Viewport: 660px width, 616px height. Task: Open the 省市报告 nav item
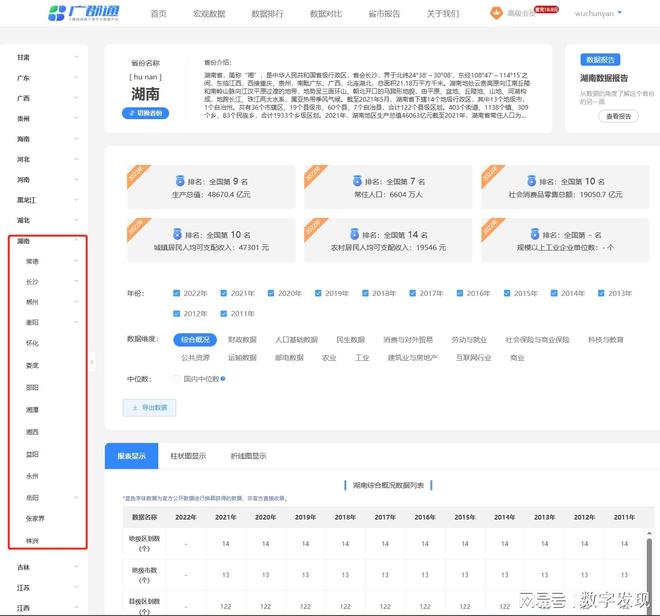tap(384, 13)
